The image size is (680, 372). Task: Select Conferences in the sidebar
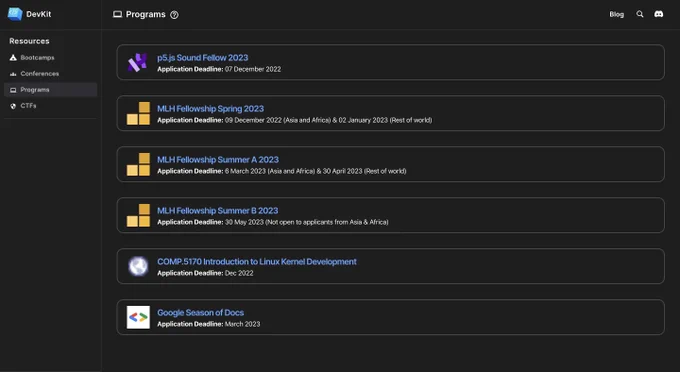pyautogui.click(x=50, y=74)
